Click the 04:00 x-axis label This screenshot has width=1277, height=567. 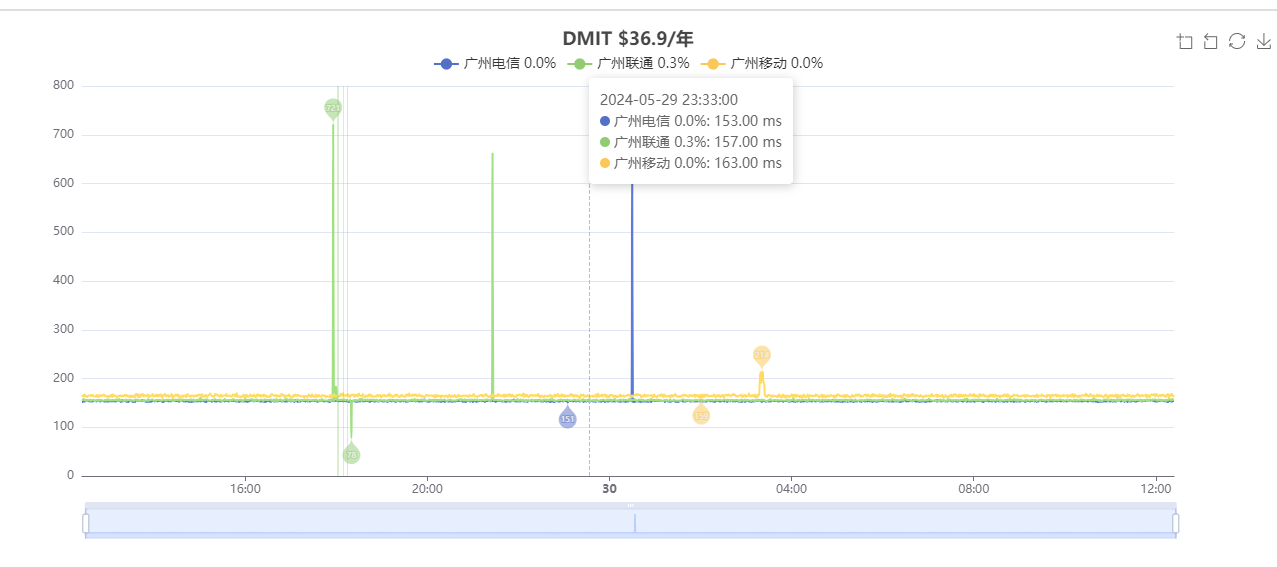click(791, 489)
